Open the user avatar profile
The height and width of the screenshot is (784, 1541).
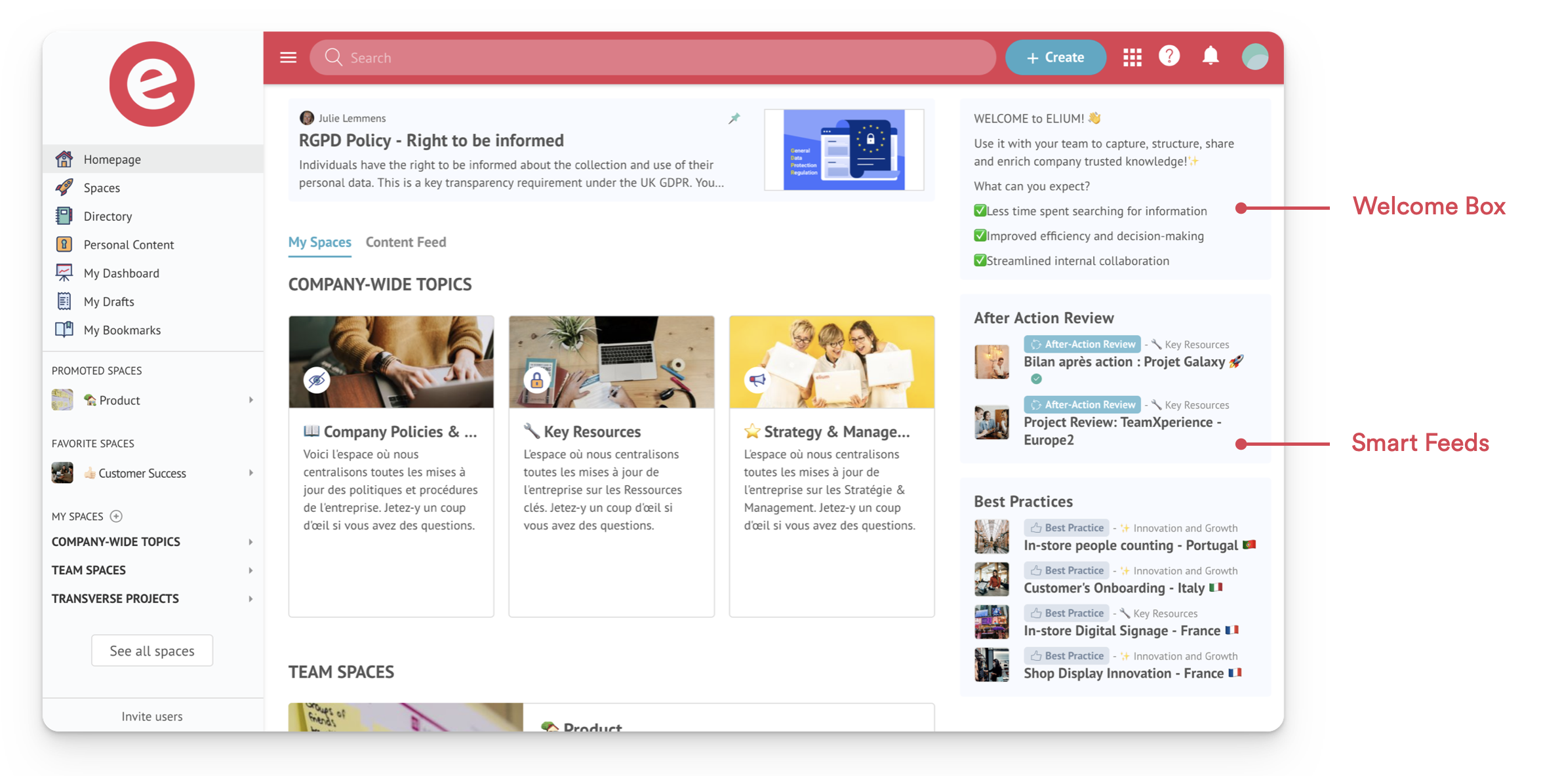tap(1254, 57)
